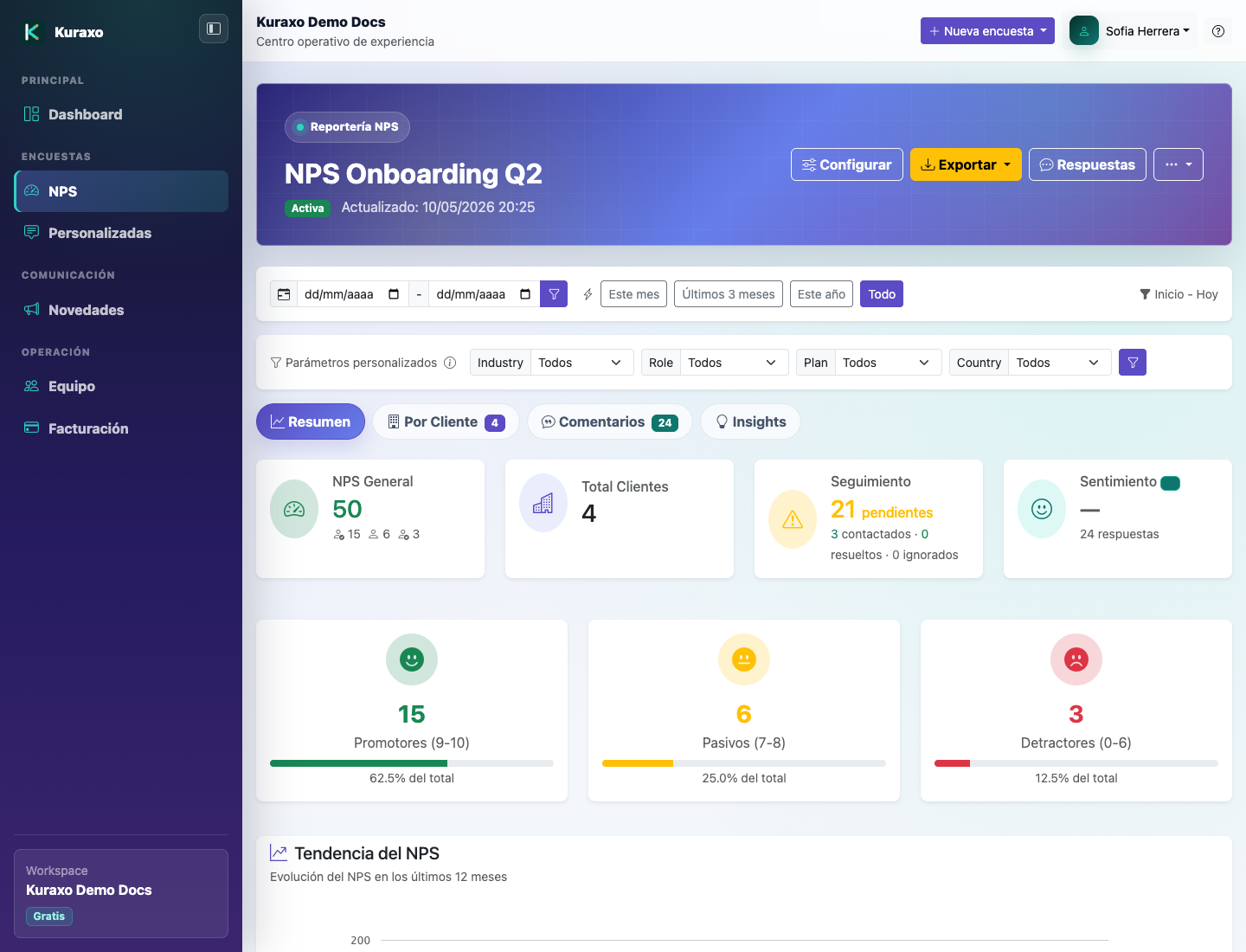Click the Tendencia del NPS chart icon
This screenshot has height=952, width=1246.
pyautogui.click(x=279, y=853)
